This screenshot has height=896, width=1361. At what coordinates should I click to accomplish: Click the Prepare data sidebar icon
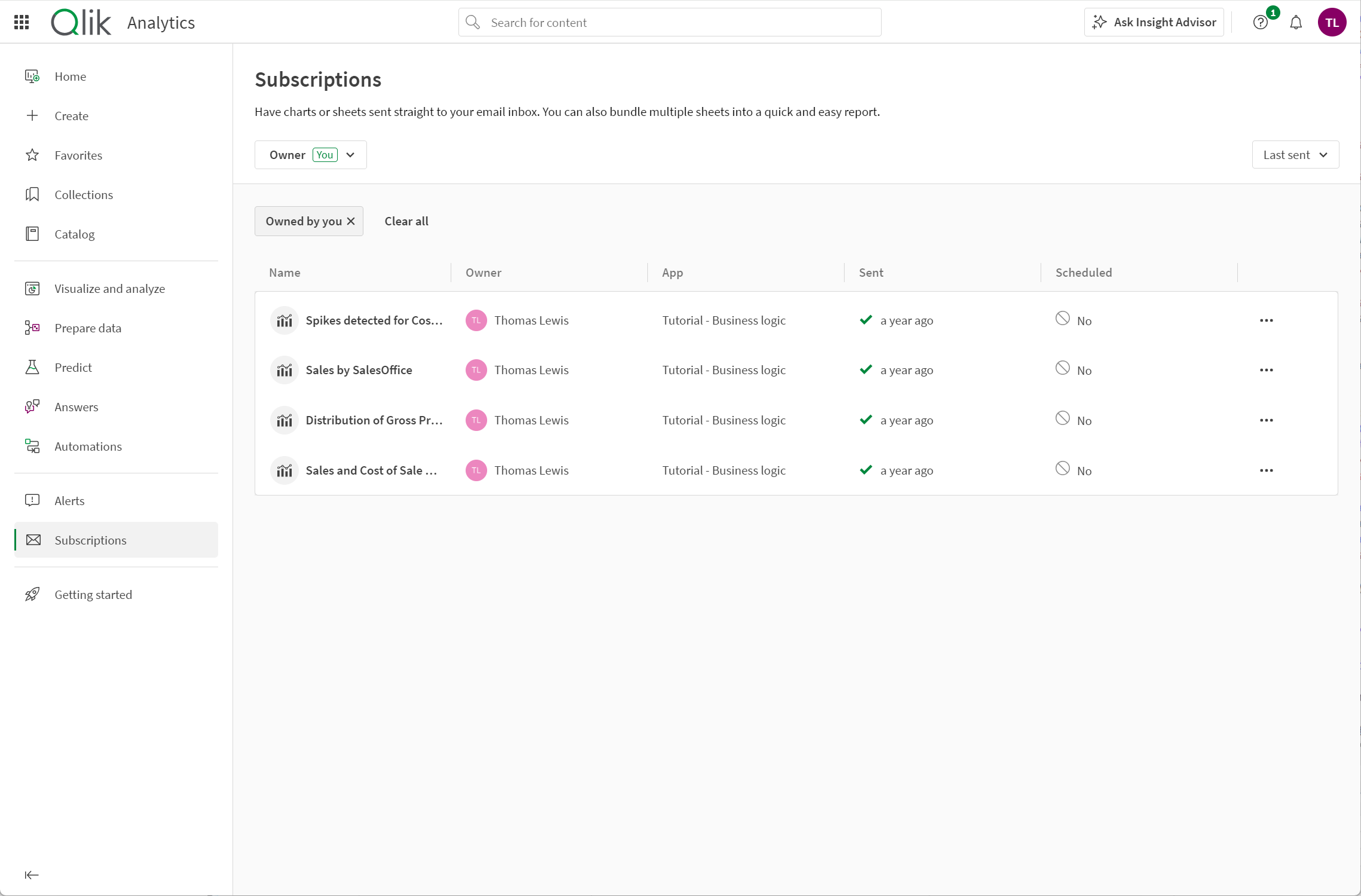tap(33, 327)
